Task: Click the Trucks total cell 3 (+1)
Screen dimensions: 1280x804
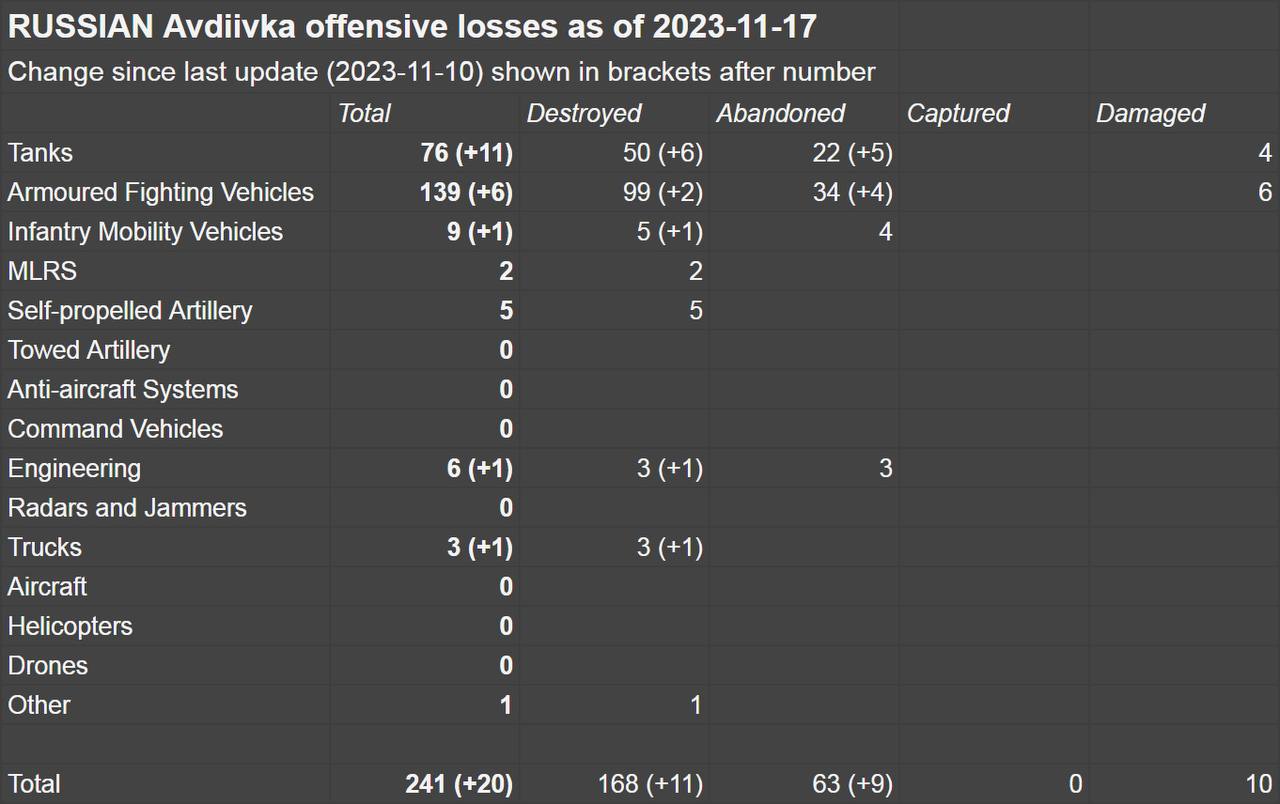Action: click(x=479, y=548)
